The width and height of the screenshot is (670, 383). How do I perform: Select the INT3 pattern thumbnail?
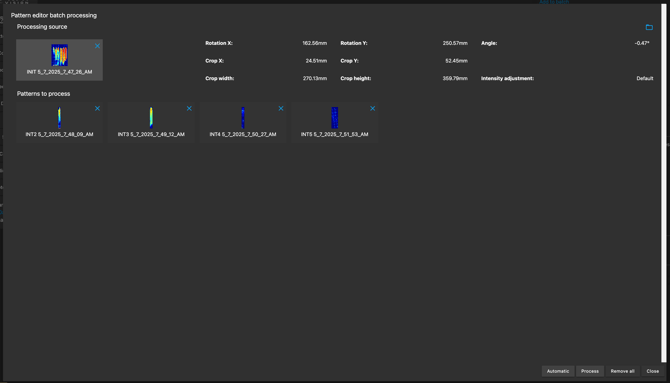pyautogui.click(x=151, y=118)
